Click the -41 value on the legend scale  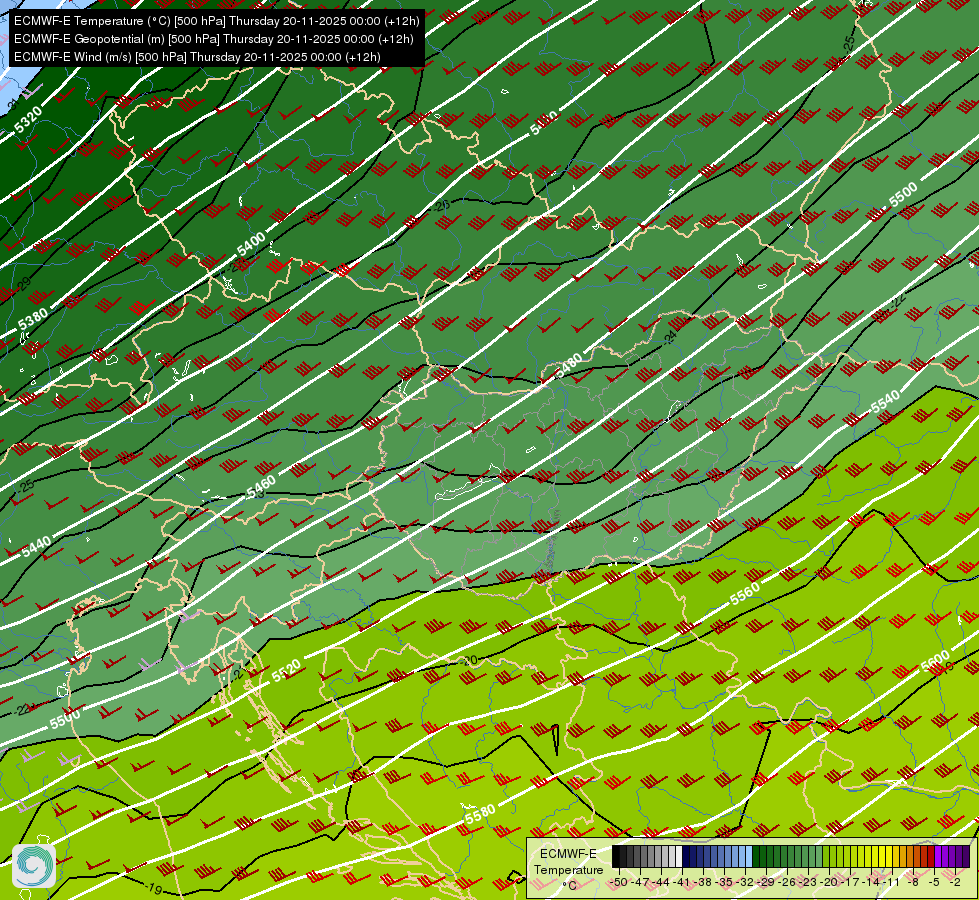tap(681, 882)
